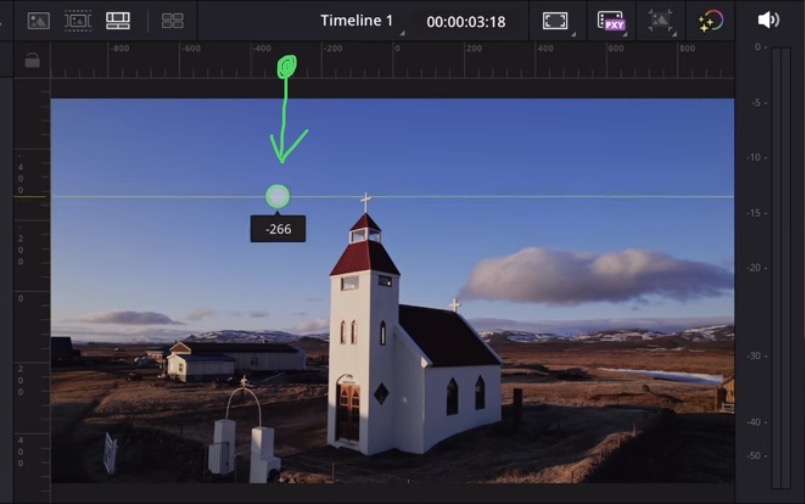Viewport: 805px width, 504px height.
Task: Open transform overlay tool icon
Action: coord(659,21)
